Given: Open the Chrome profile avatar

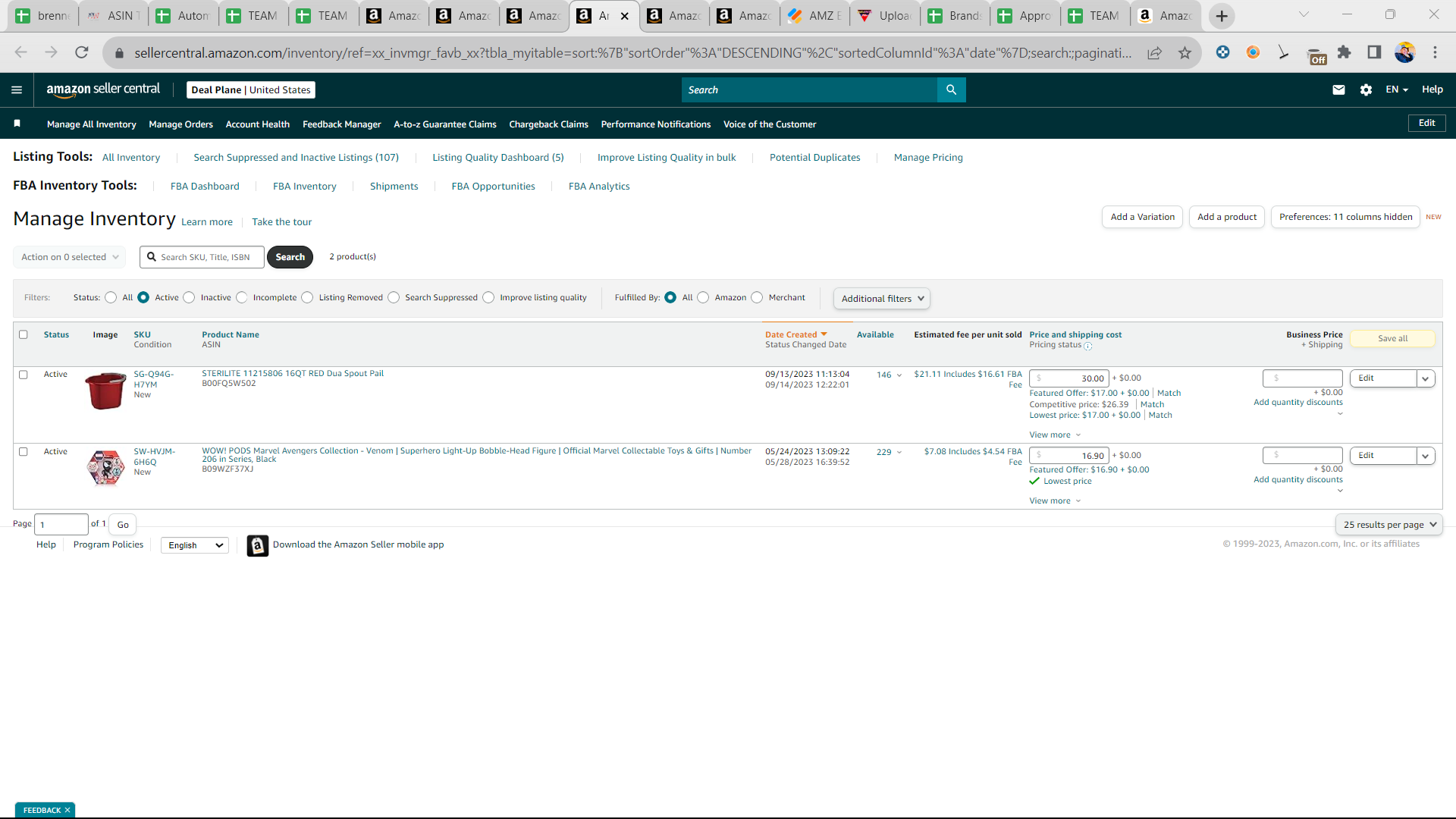Looking at the screenshot, I should tap(1404, 52).
